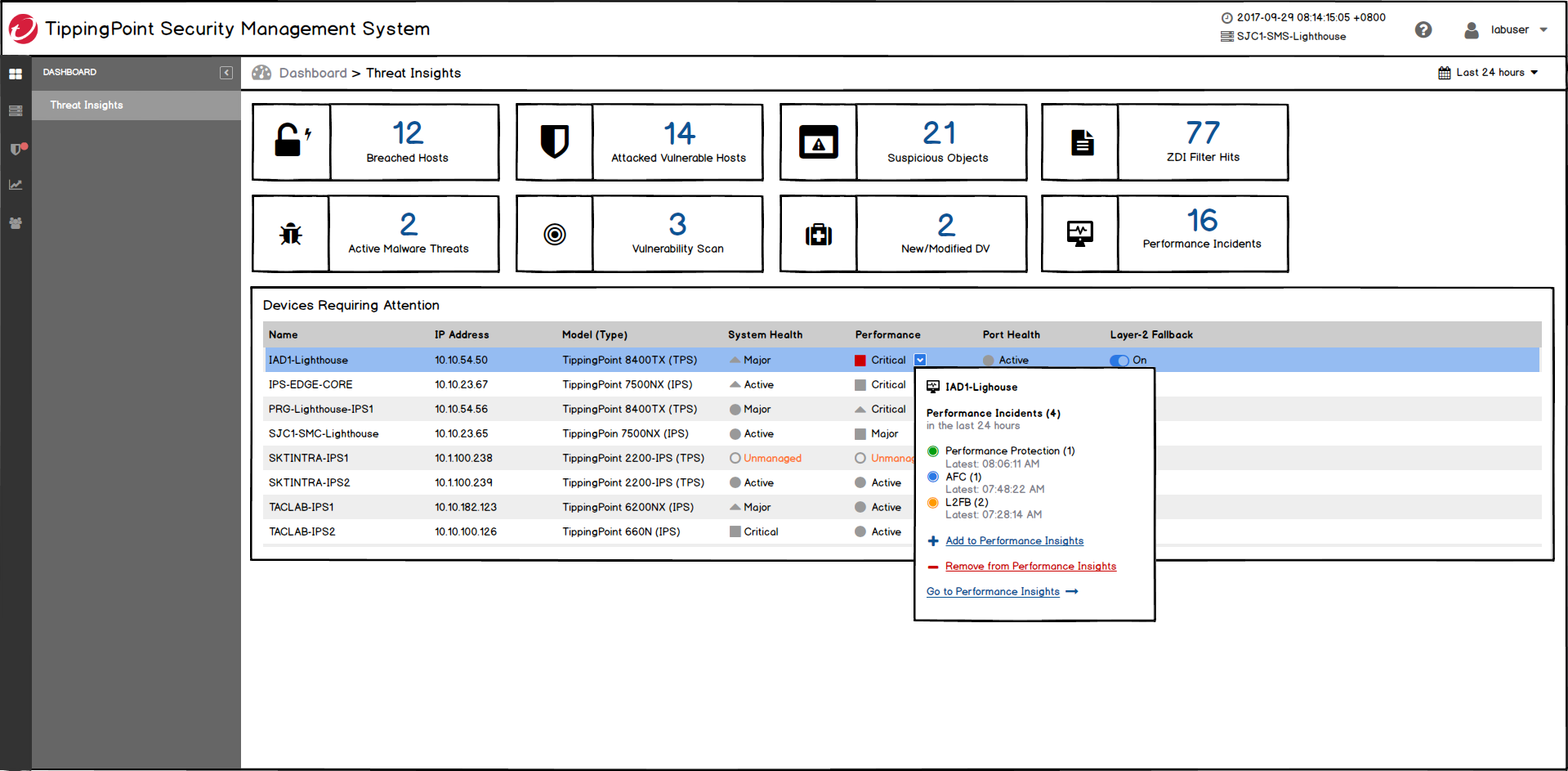Open the Last 24 hours time range dropdown

1490,73
